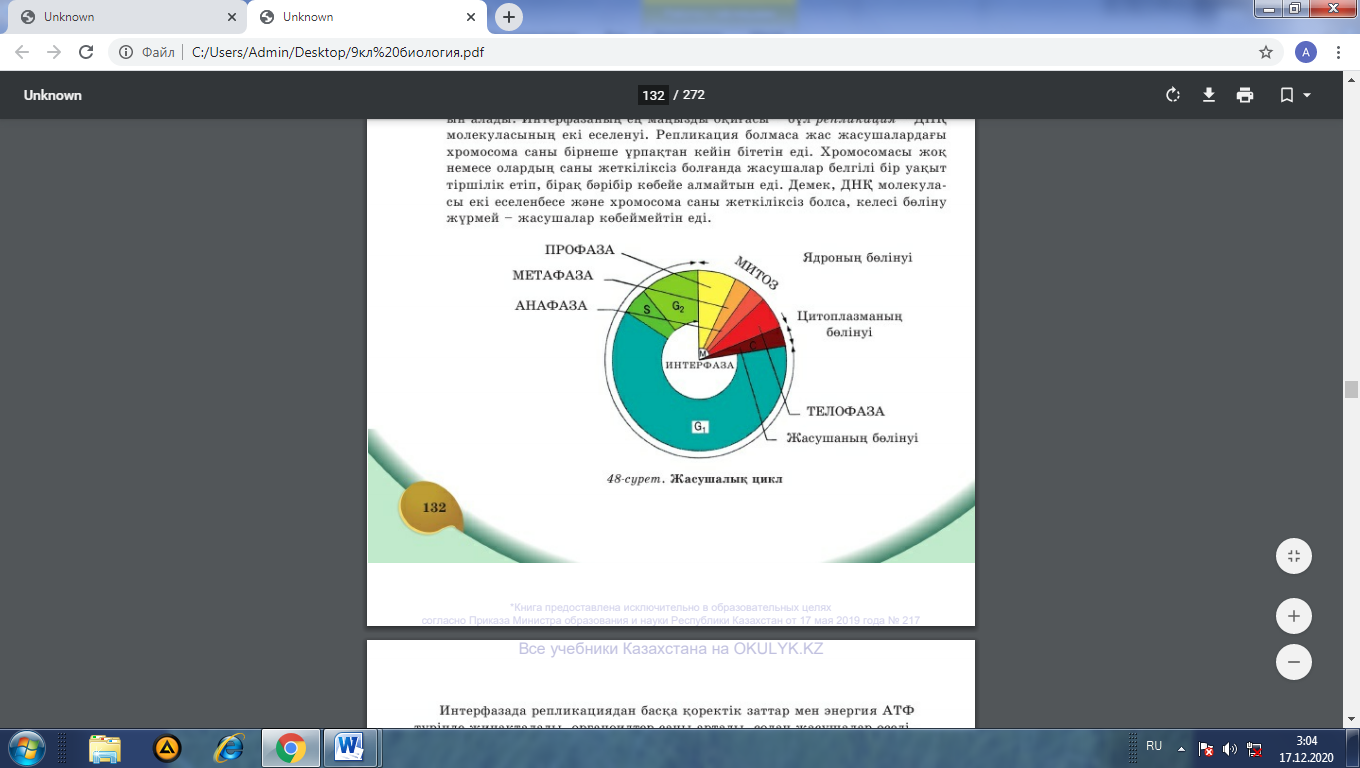The image size is (1360, 768).
Task: Click the G2 label on the green segment
Action: (x=678, y=305)
